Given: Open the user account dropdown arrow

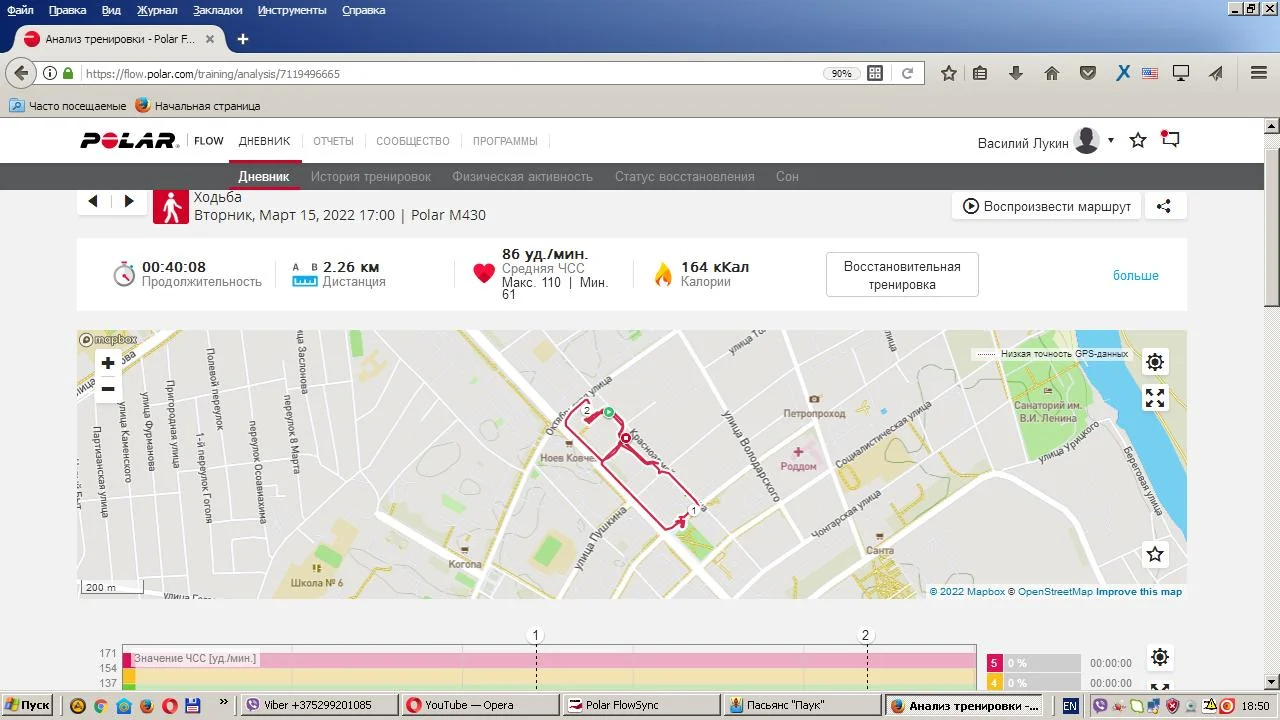Looking at the screenshot, I should (x=1111, y=140).
